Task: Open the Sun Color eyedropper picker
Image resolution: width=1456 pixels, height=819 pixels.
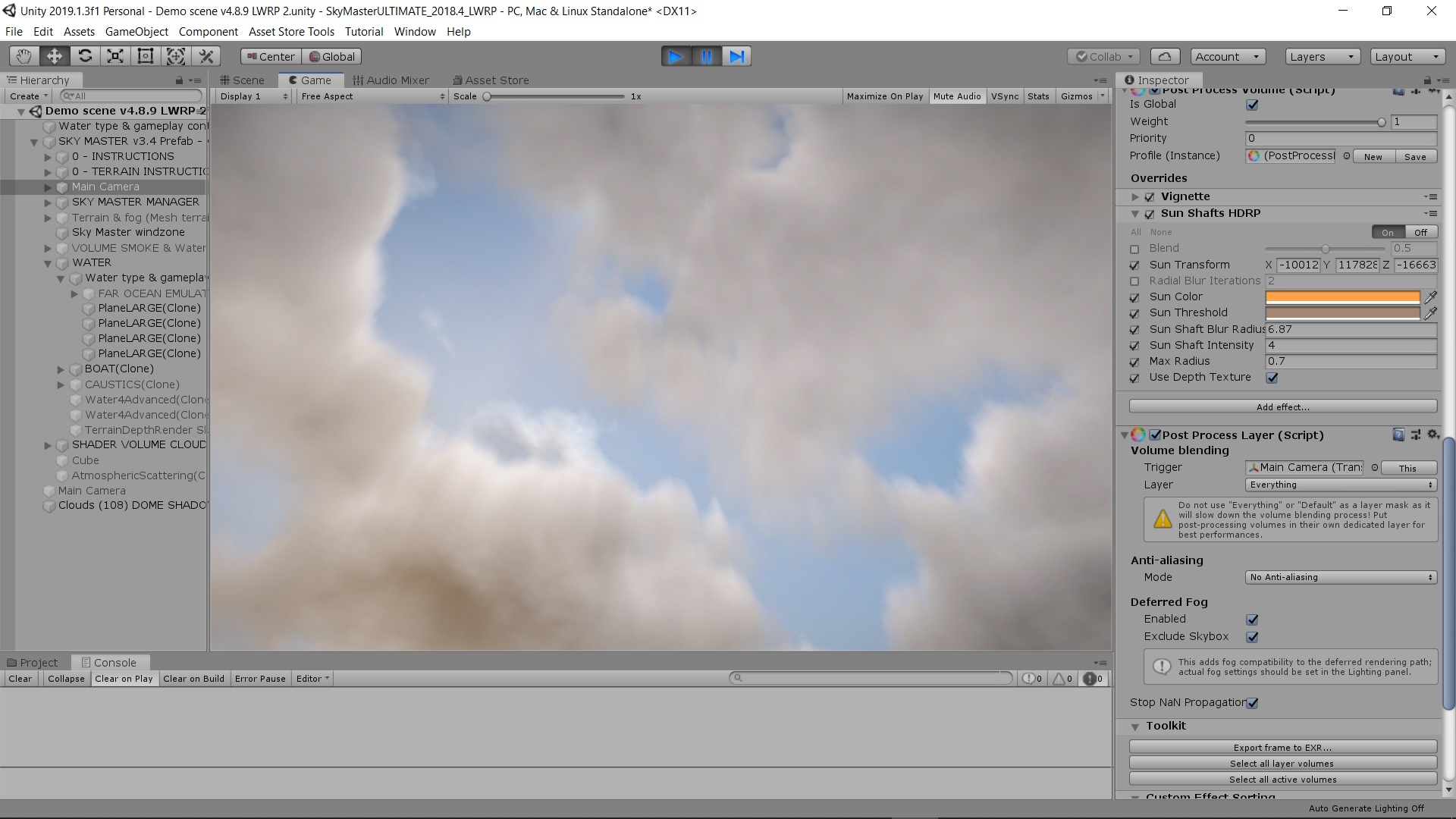Action: tap(1431, 297)
